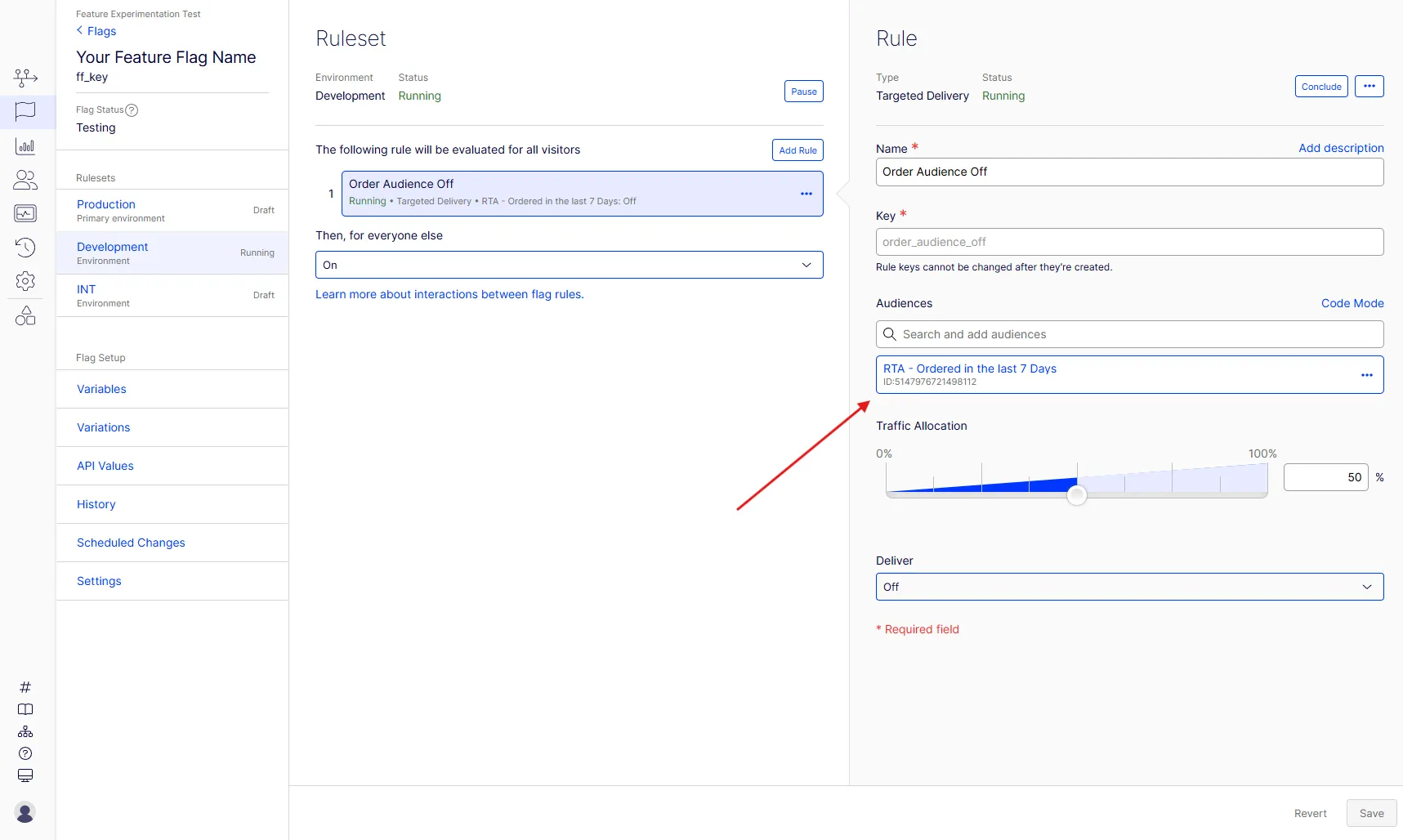
Task: Click Add description link
Action: 1341,148
